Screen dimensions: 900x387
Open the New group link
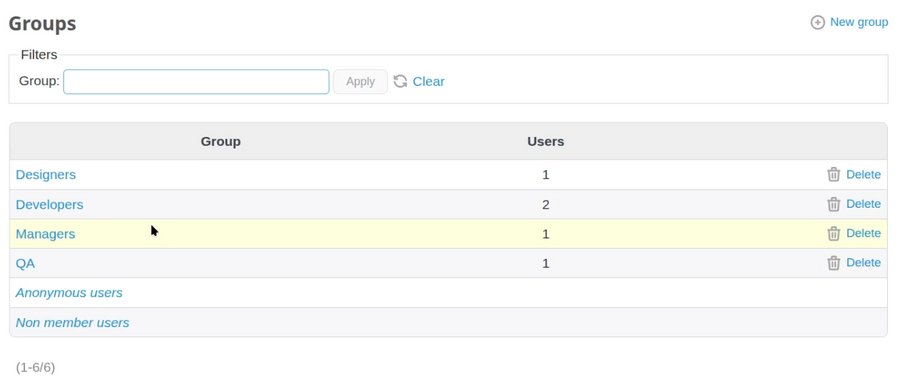tap(859, 22)
